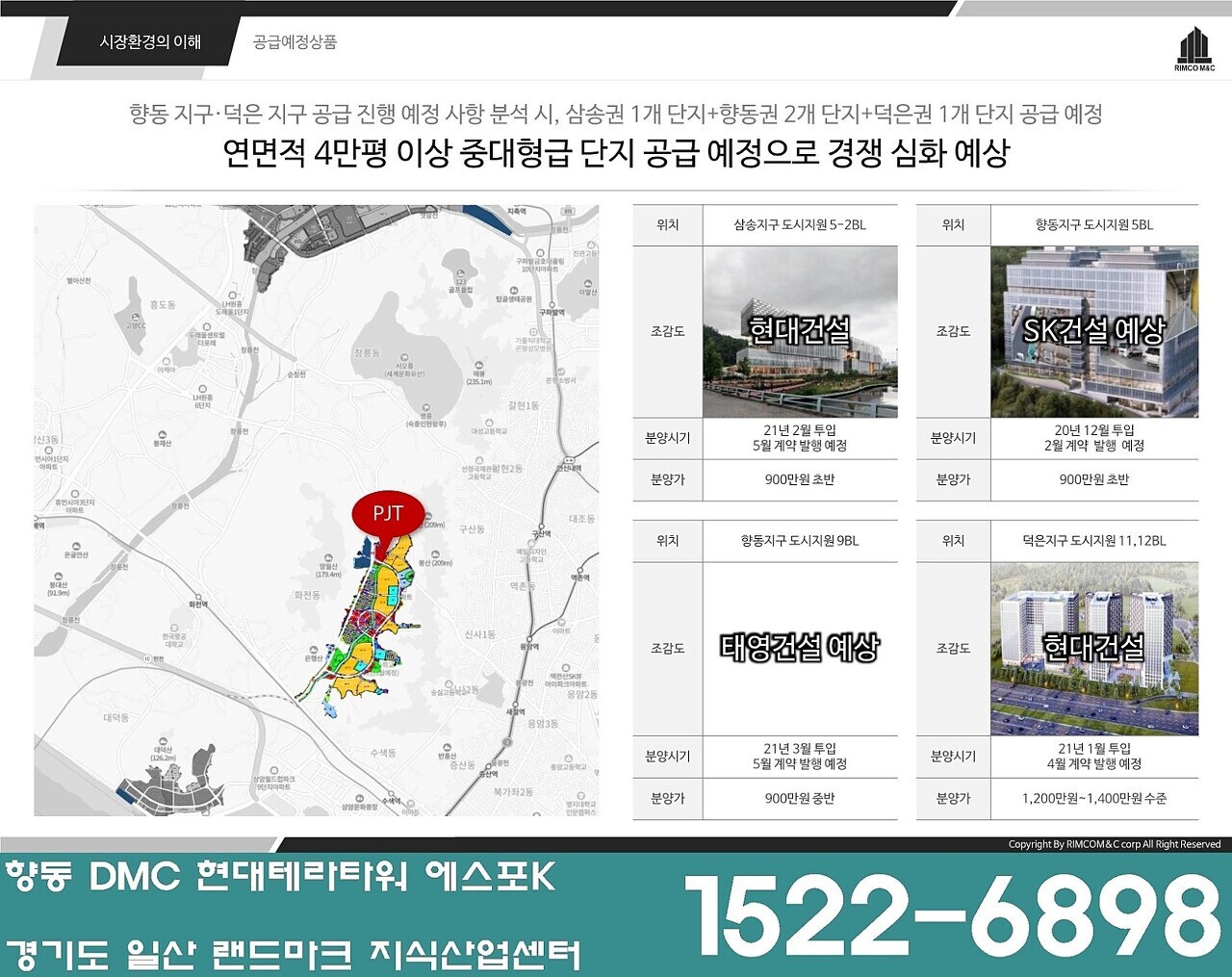Viewport: 1232px width, 977px height.
Task: Click the 덕은지구 현대건설 towers rendering
Action: tap(1094, 649)
